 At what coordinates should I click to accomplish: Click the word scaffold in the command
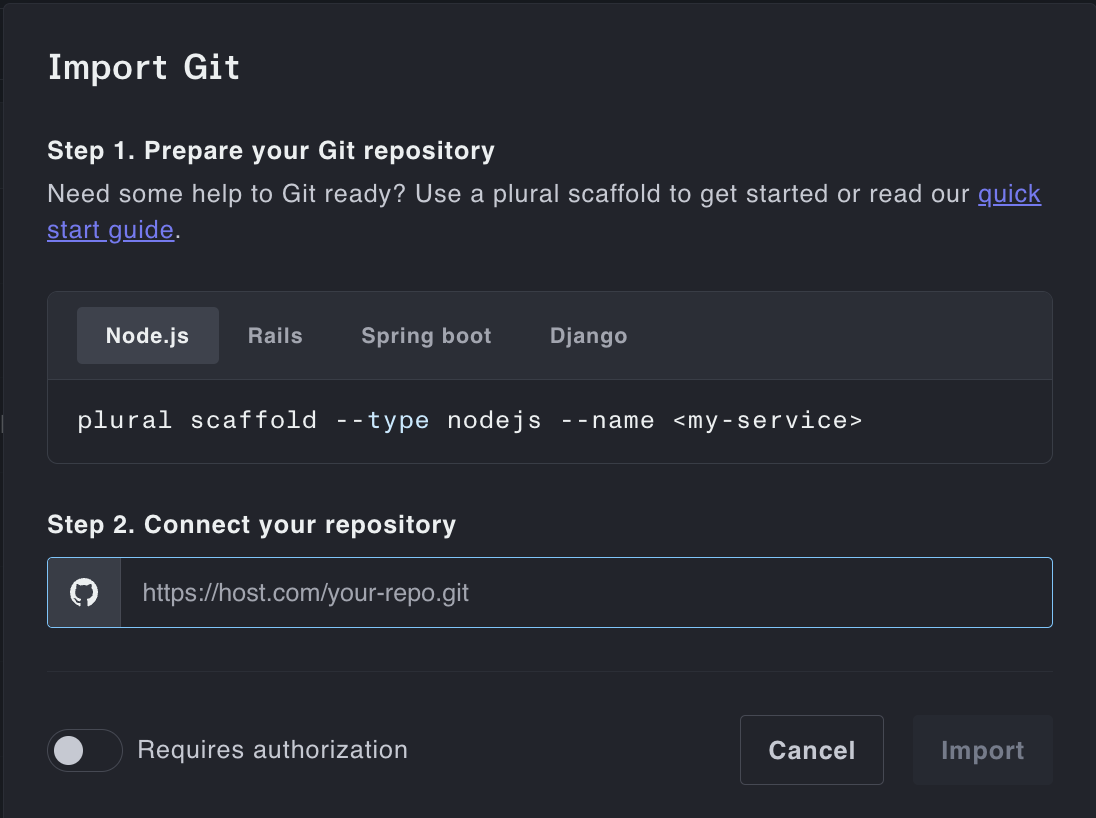[x=253, y=421]
